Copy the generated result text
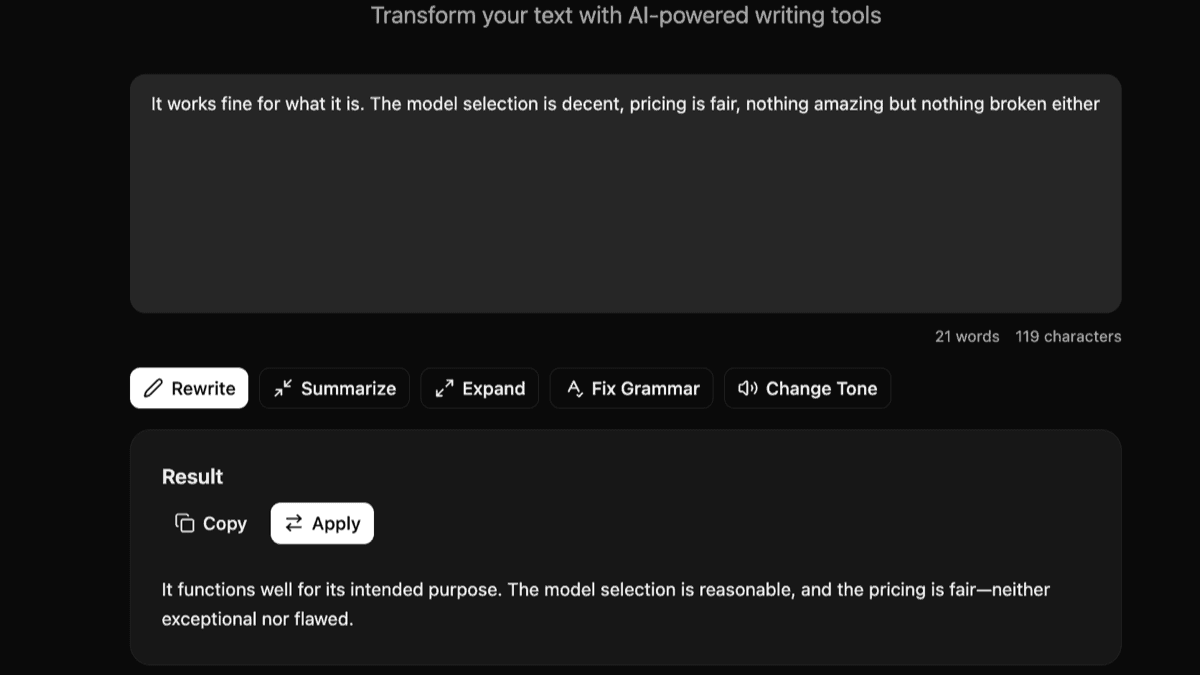Screen dimensions: 1200x675 211,523
